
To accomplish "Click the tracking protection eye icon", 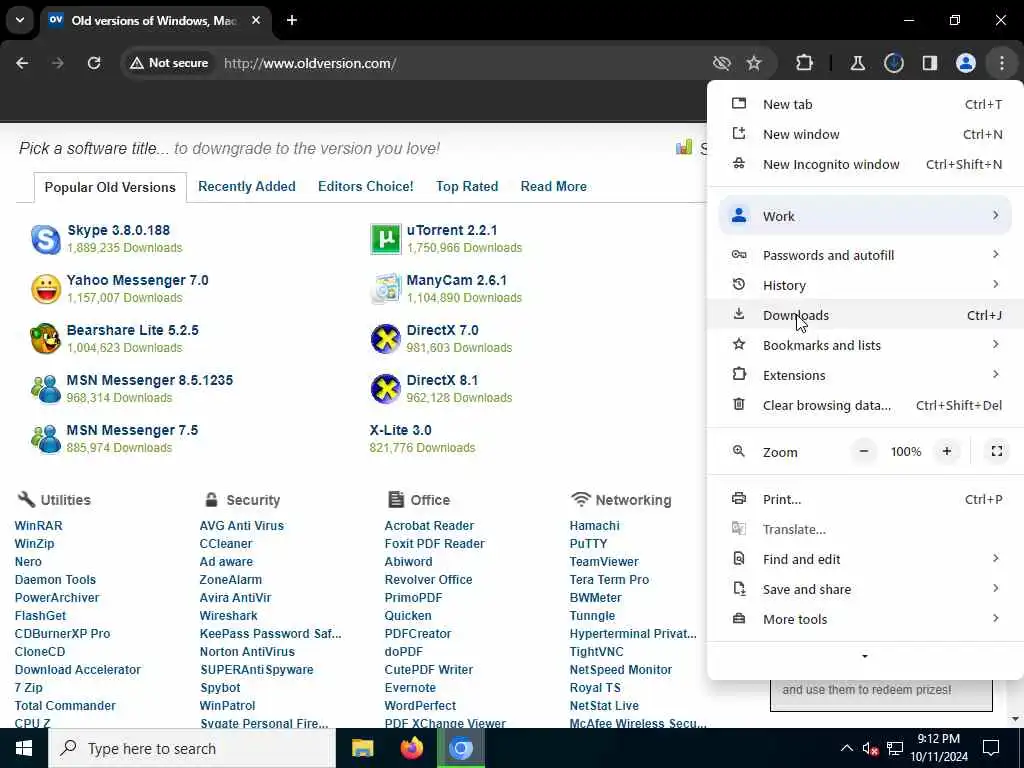I will [x=722, y=63].
